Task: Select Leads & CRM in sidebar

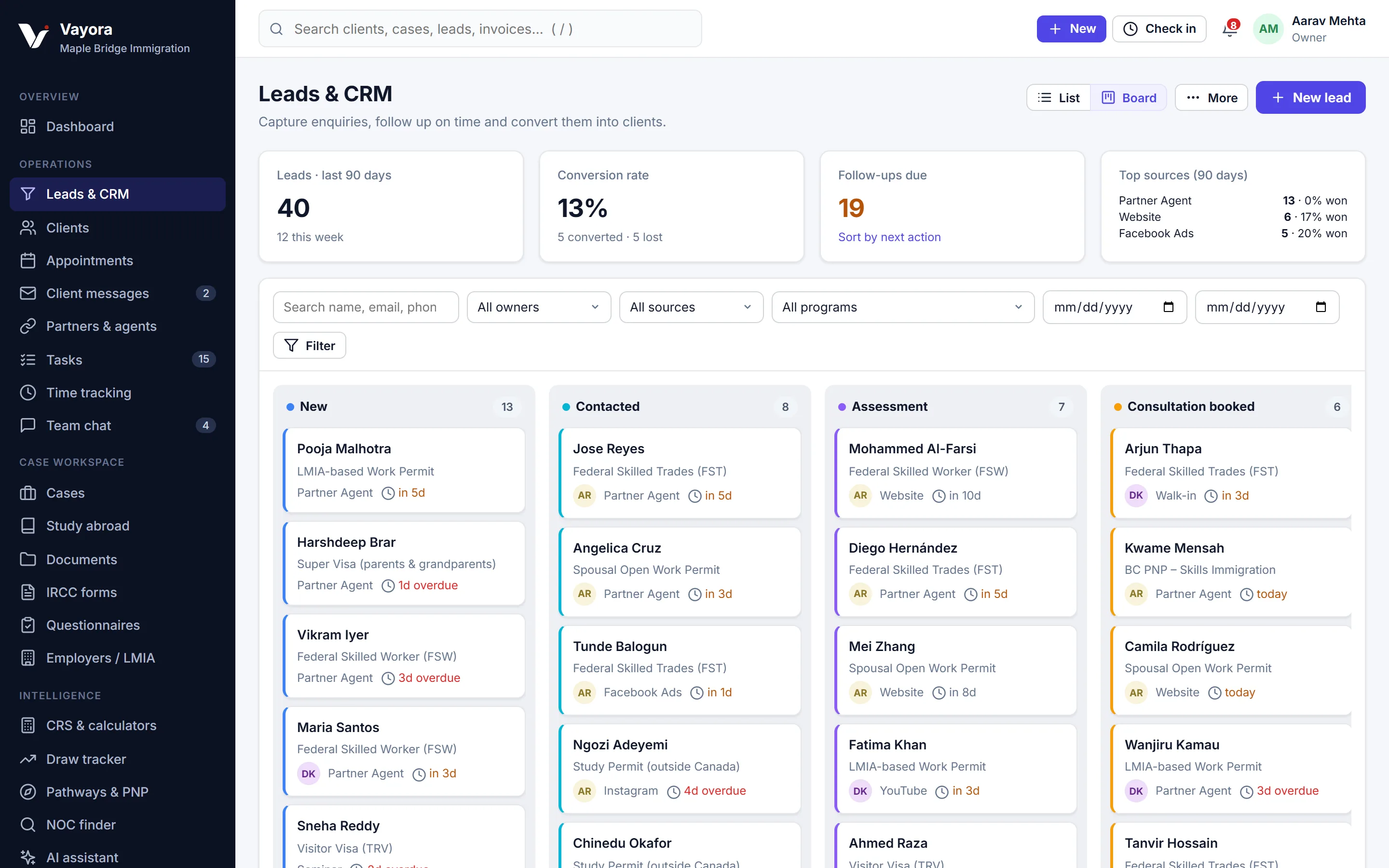Action: (x=118, y=194)
